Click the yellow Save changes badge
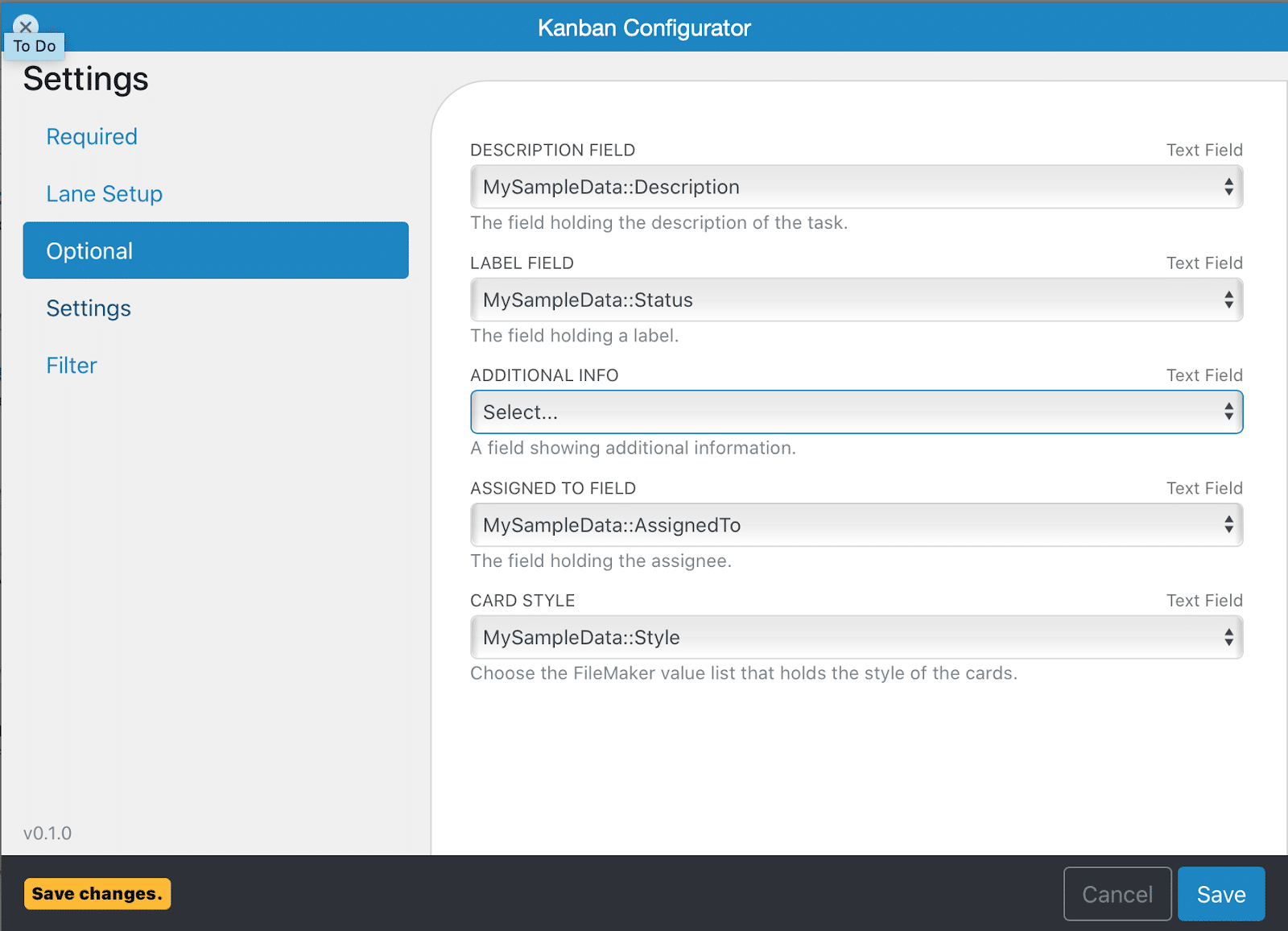Image resolution: width=1288 pixels, height=931 pixels. coord(97,893)
